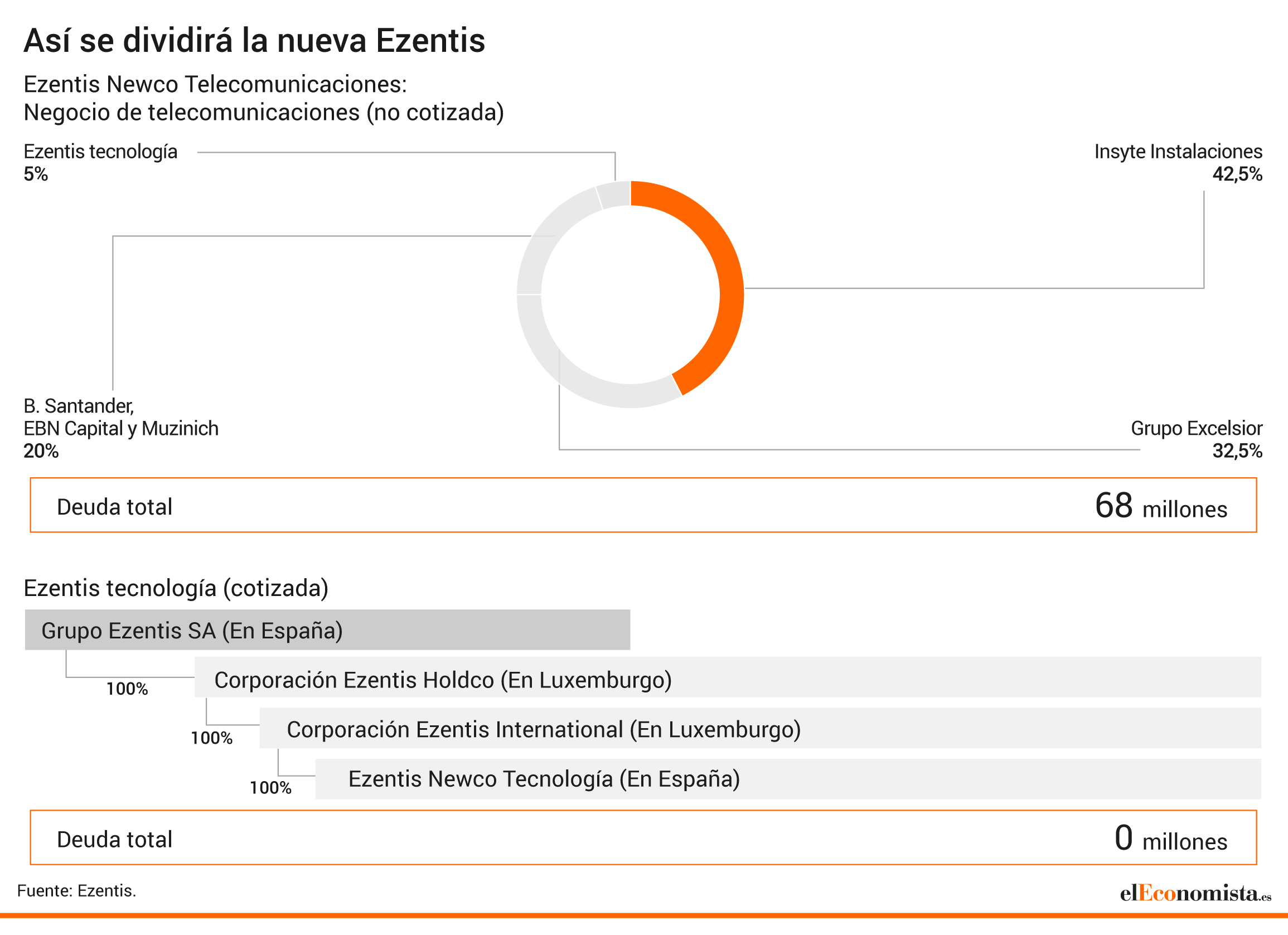
Task: Click the elEconomista.es logo
Action: coord(1195,893)
